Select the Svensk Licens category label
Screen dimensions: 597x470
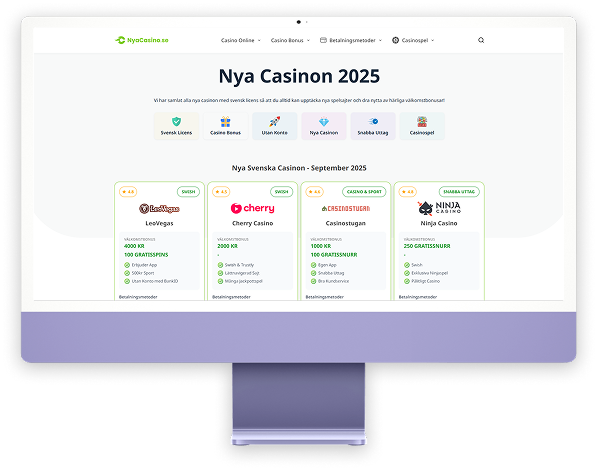pyautogui.click(x=176, y=133)
